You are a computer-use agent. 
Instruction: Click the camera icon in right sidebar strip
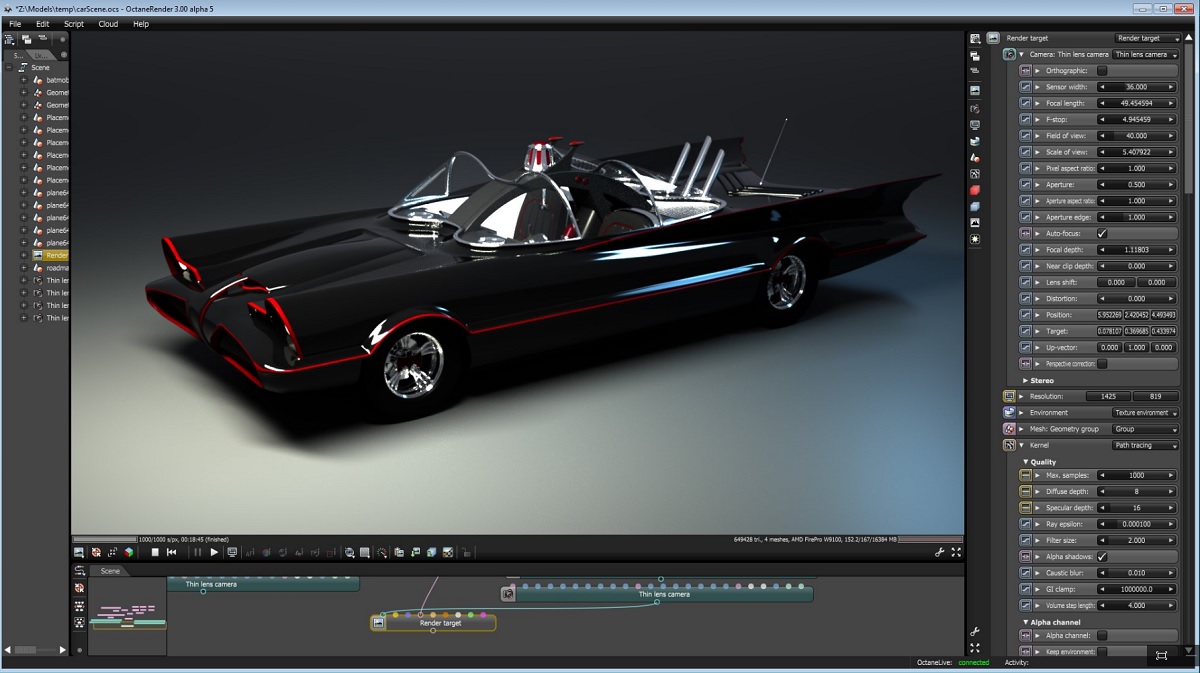pos(975,108)
